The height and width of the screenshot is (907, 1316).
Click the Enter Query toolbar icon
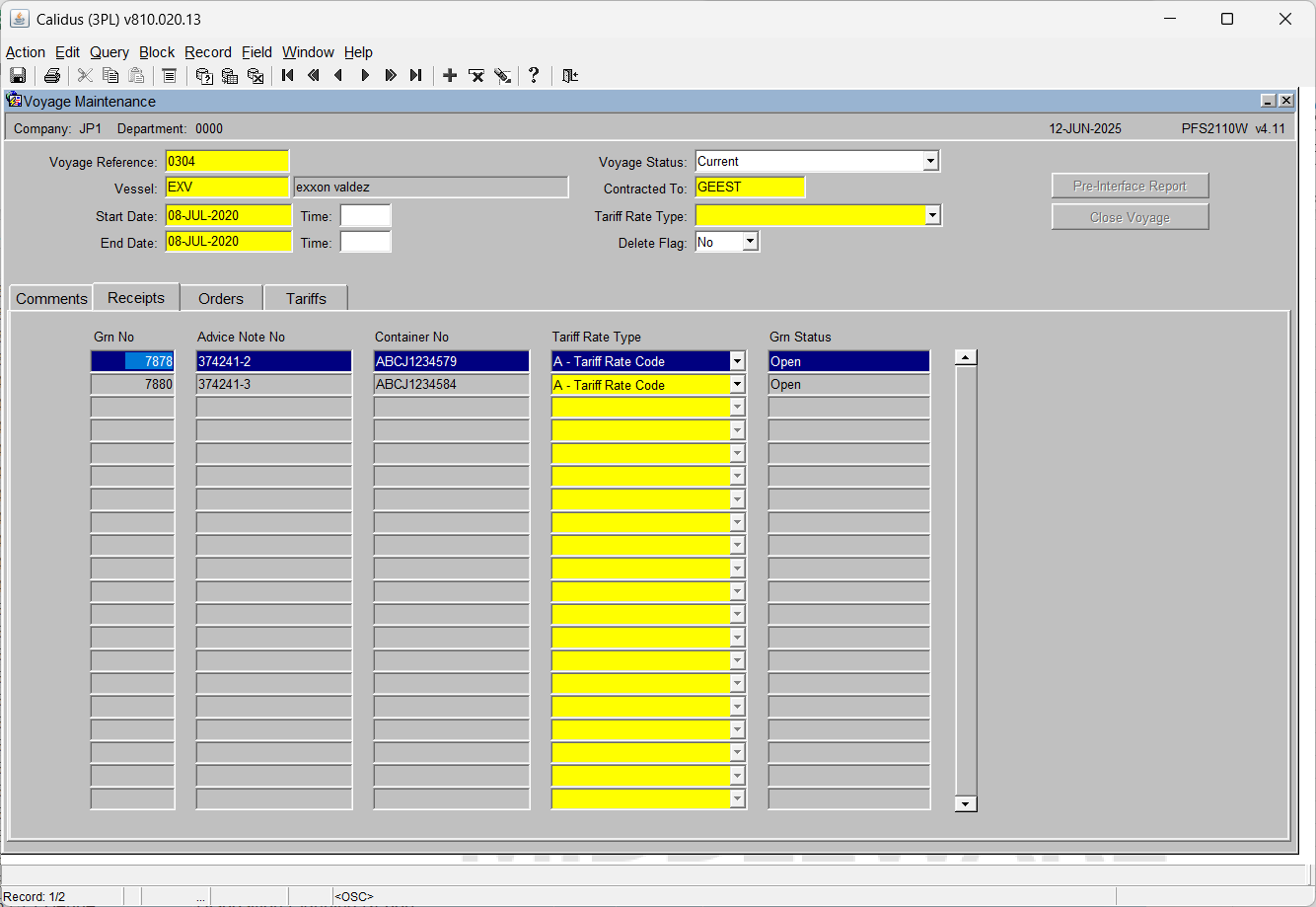204,76
